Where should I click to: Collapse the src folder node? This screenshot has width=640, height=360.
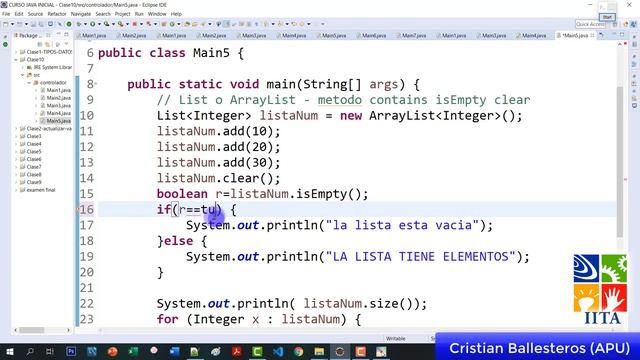pyautogui.click(x=23, y=75)
